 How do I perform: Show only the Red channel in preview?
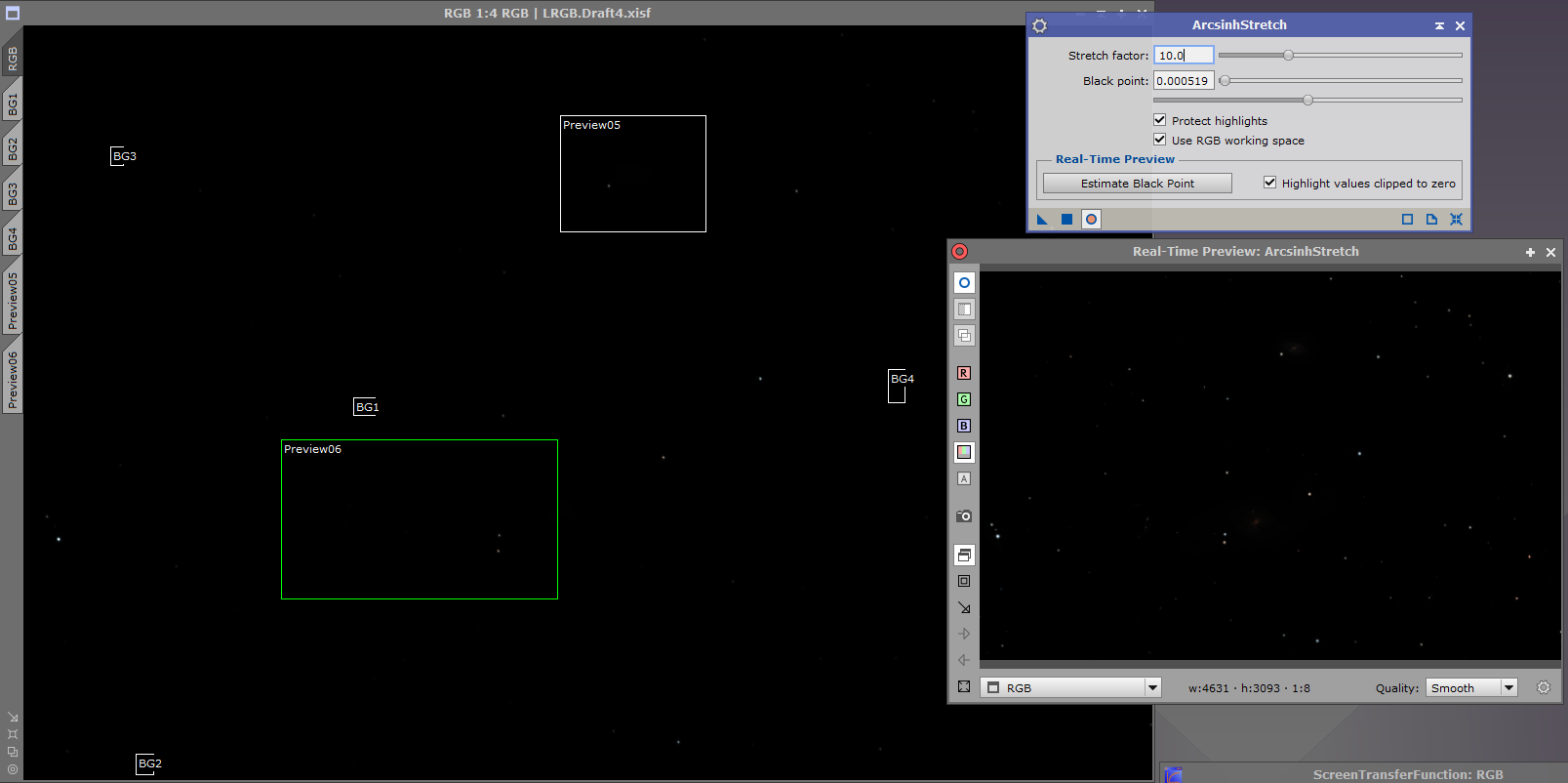click(964, 373)
